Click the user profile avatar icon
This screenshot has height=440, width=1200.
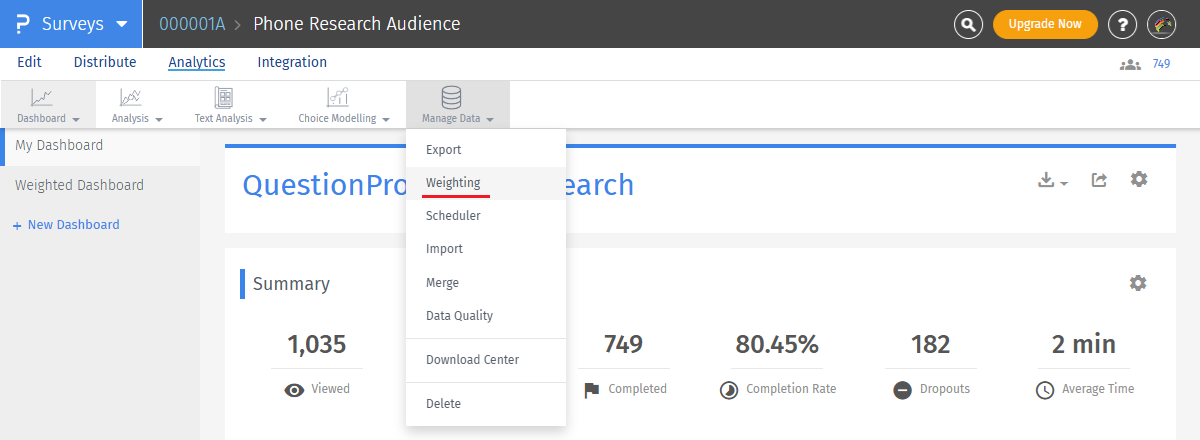[1161, 24]
